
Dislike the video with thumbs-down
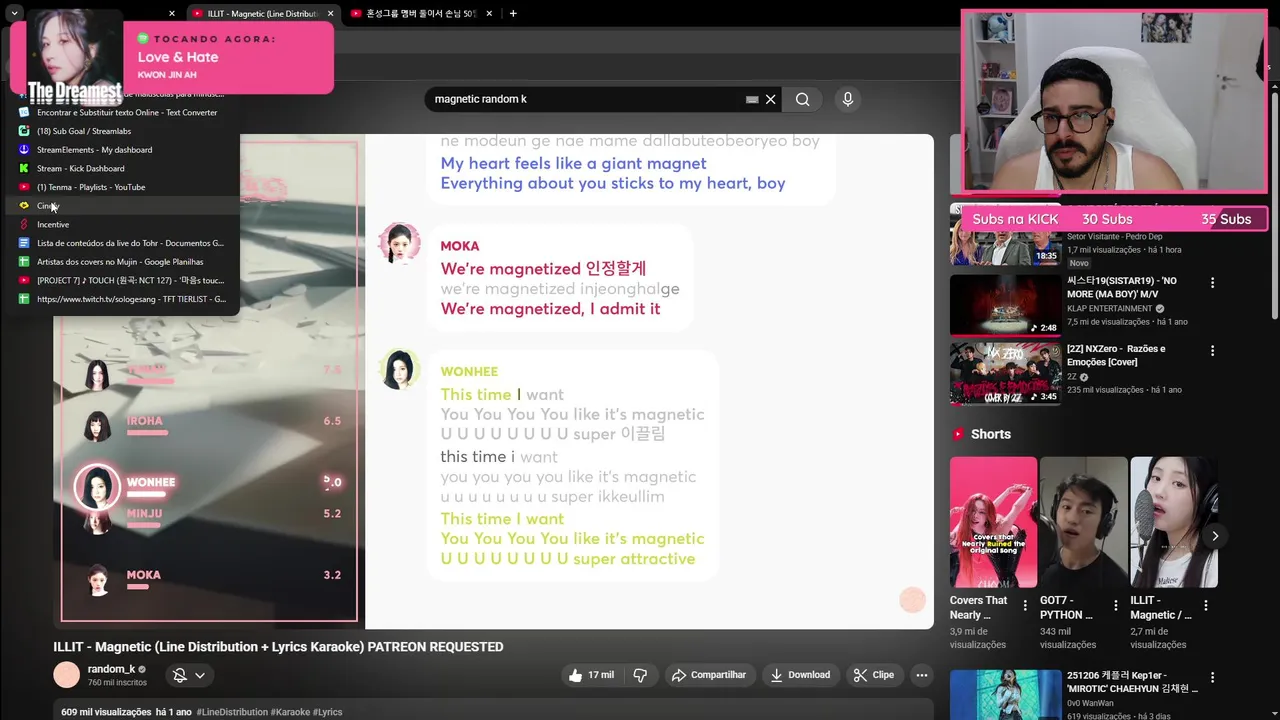[640, 675]
